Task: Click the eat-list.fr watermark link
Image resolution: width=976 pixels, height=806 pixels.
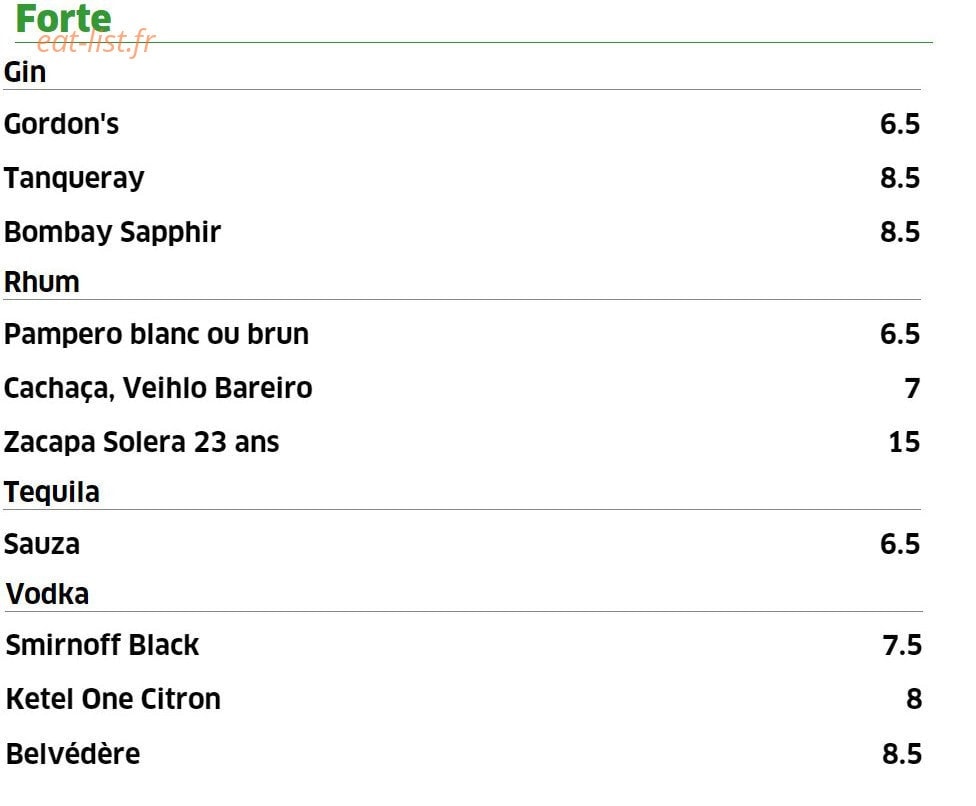Action: pyautogui.click(x=96, y=43)
